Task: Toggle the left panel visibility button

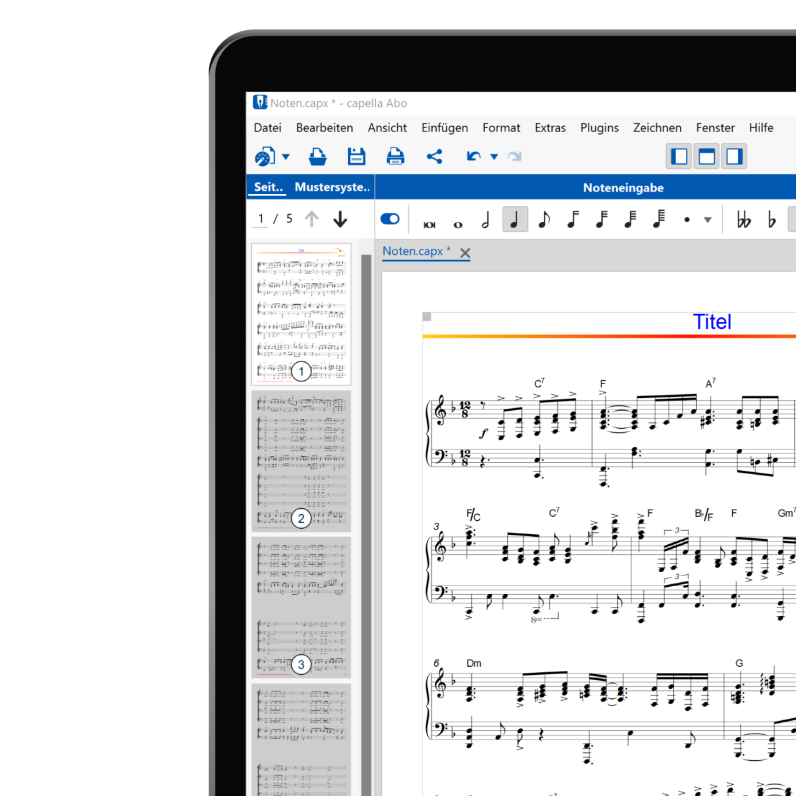Action: pyautogui.click(x=679, y=156)
